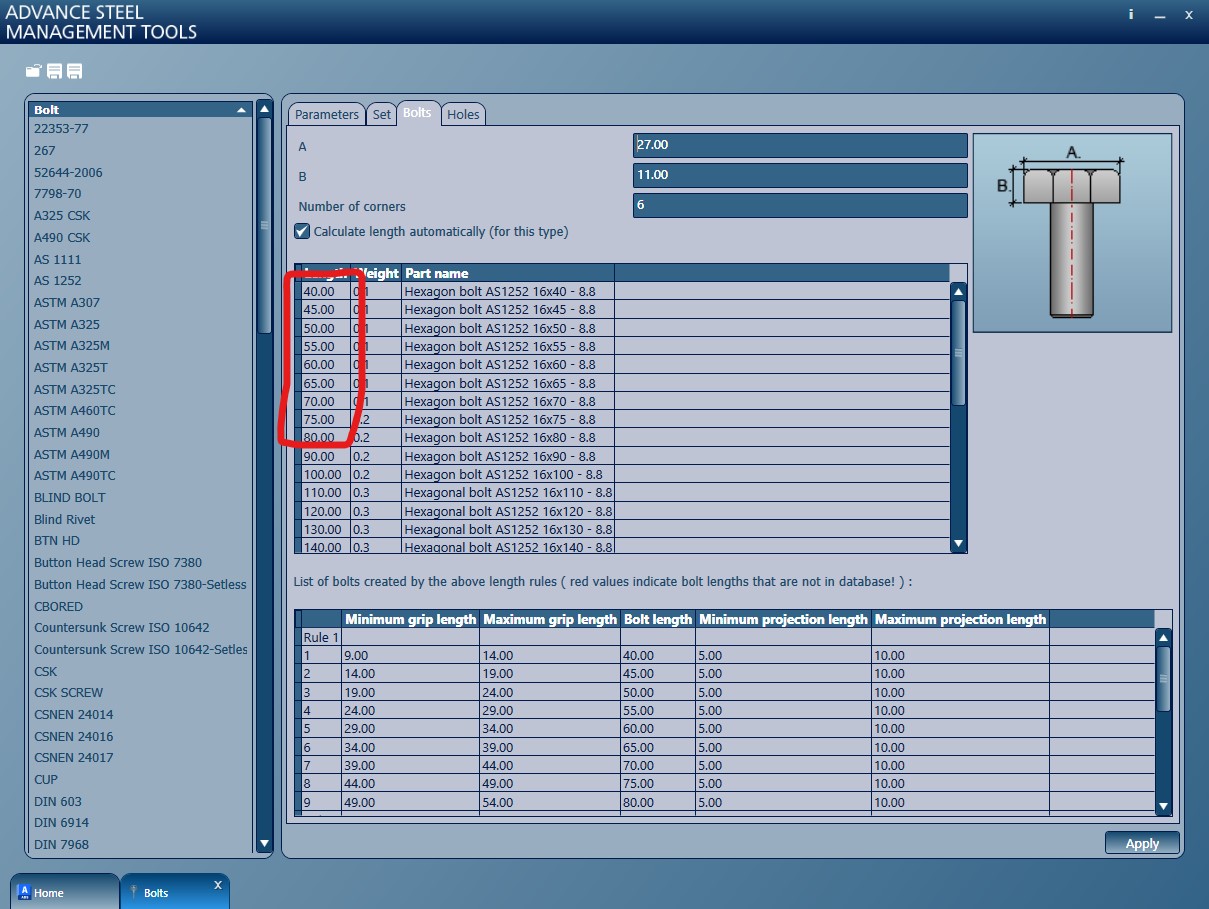Click up arrow of bolt list scrollbar
Image resolution: width=1209 pixels, height=909 pixels.
[x=264, y=108]
